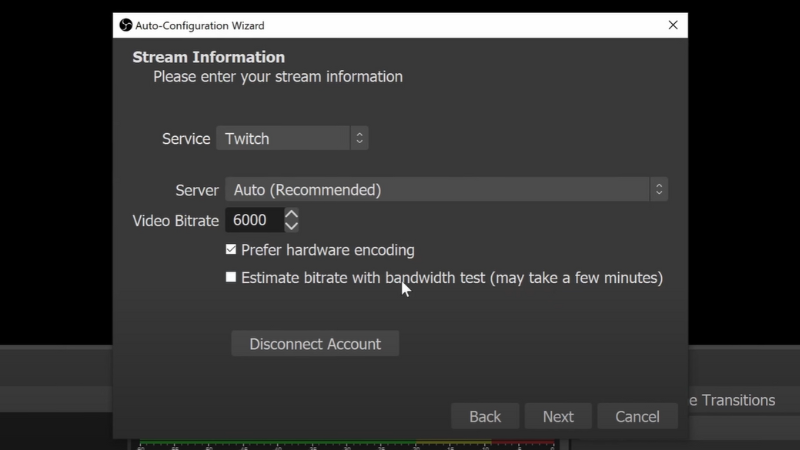
Task: Click the Video Bitrate field showing 6000
Action: [255, 220]
